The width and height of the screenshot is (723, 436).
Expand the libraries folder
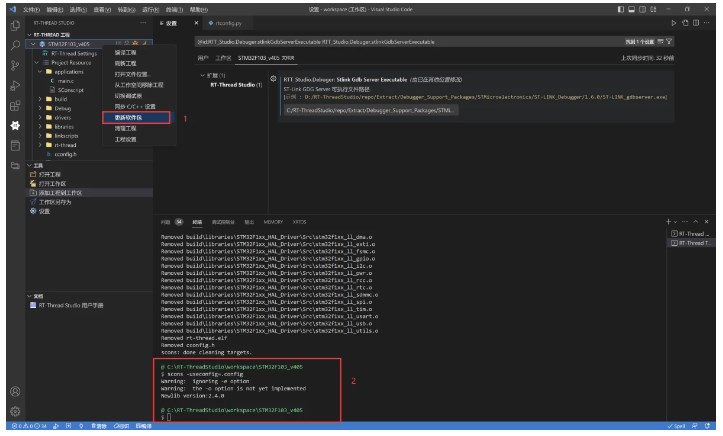pos(40,127)
